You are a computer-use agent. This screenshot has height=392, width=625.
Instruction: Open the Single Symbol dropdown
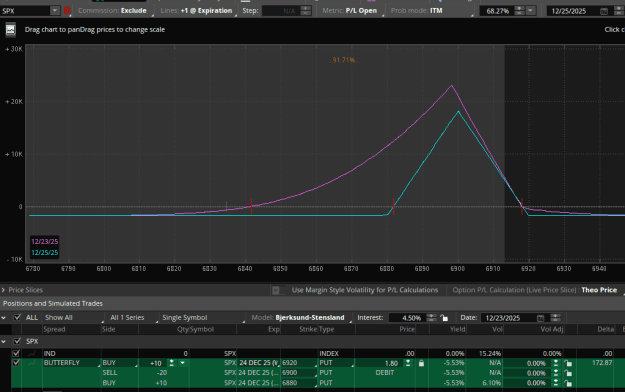click(202, 318)
